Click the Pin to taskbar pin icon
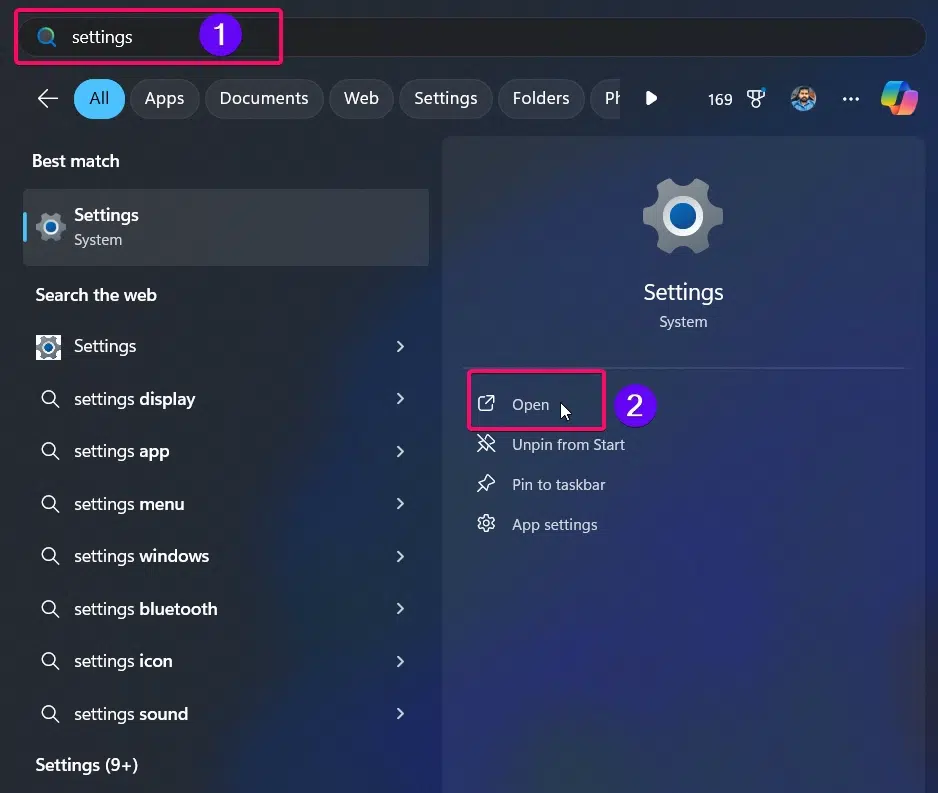 [486, 483]
